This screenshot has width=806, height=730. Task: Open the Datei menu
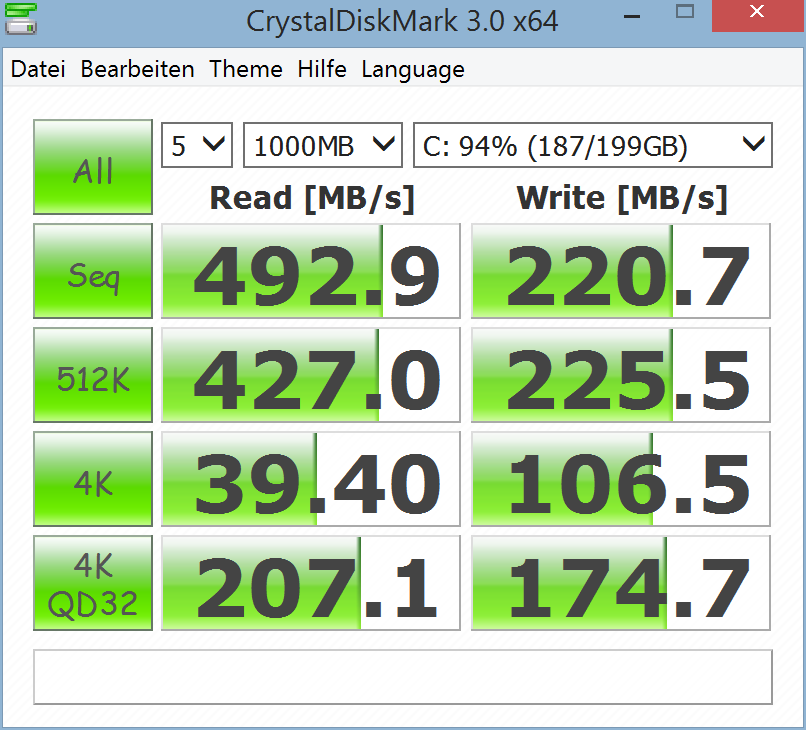(x=38, y=69)
